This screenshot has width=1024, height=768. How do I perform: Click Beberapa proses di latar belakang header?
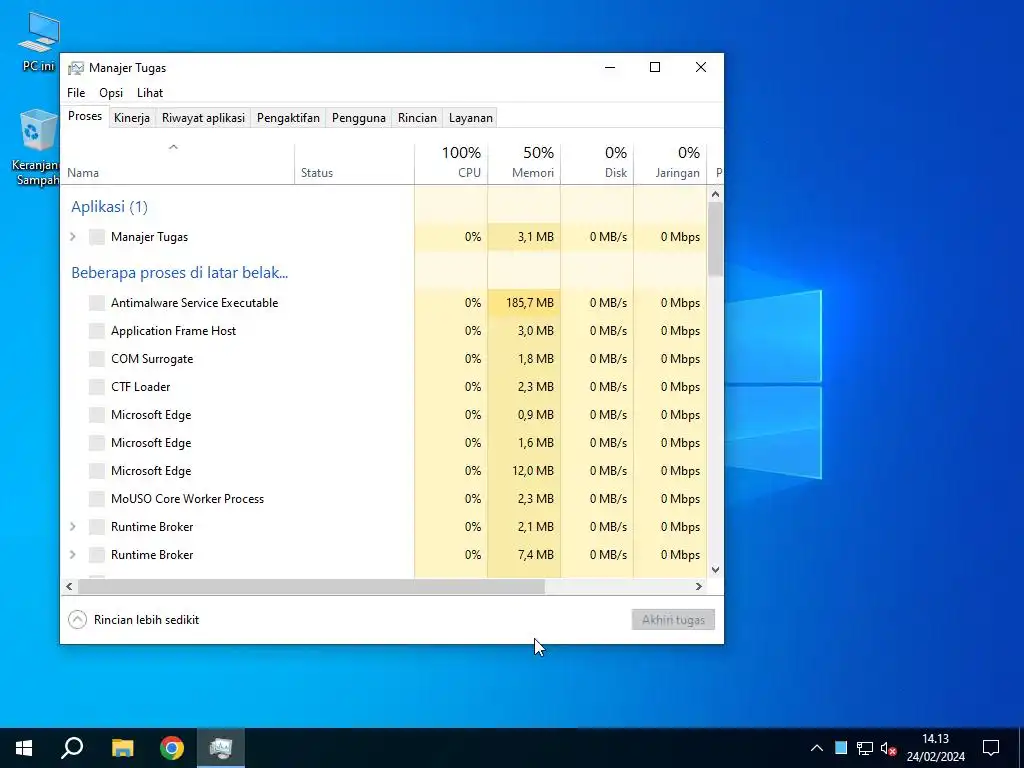pos(180,273)
